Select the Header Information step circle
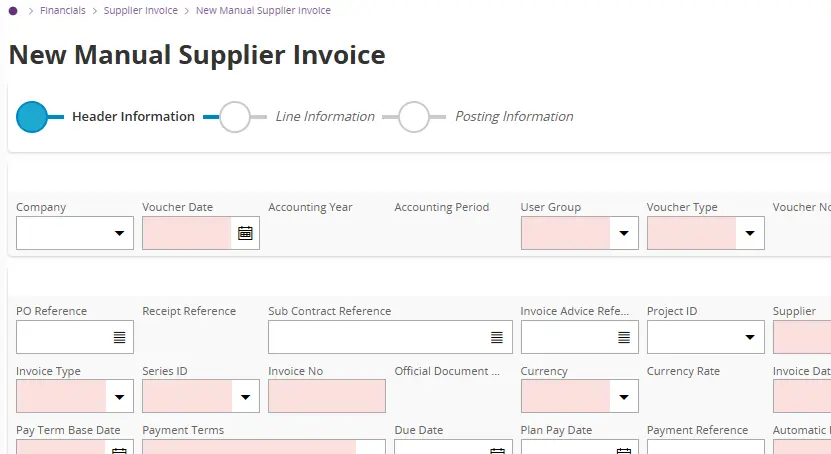This screenshot has height=454, width=831. point(33,117)
